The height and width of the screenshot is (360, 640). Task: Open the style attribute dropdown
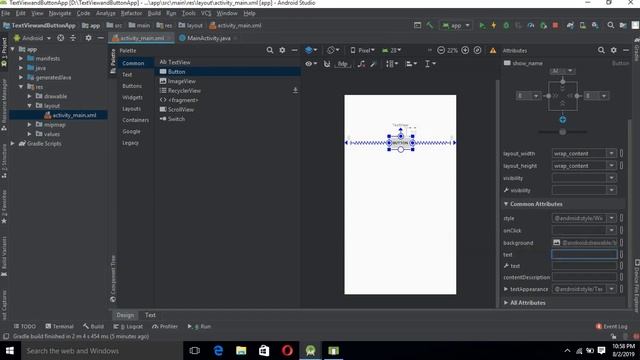pyautogui.click(x=611, y=218)
